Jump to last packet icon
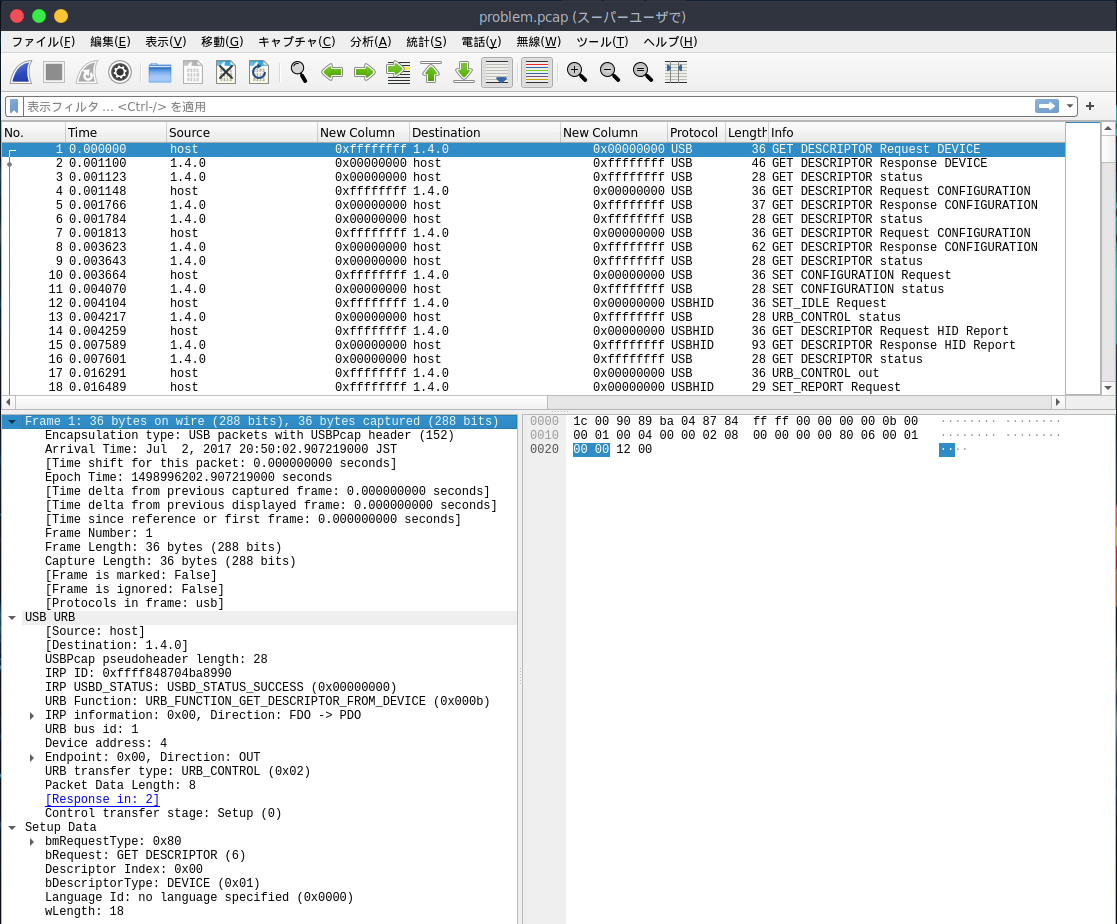The width and height of the screenshot is (1117, 924). point(464,72)
